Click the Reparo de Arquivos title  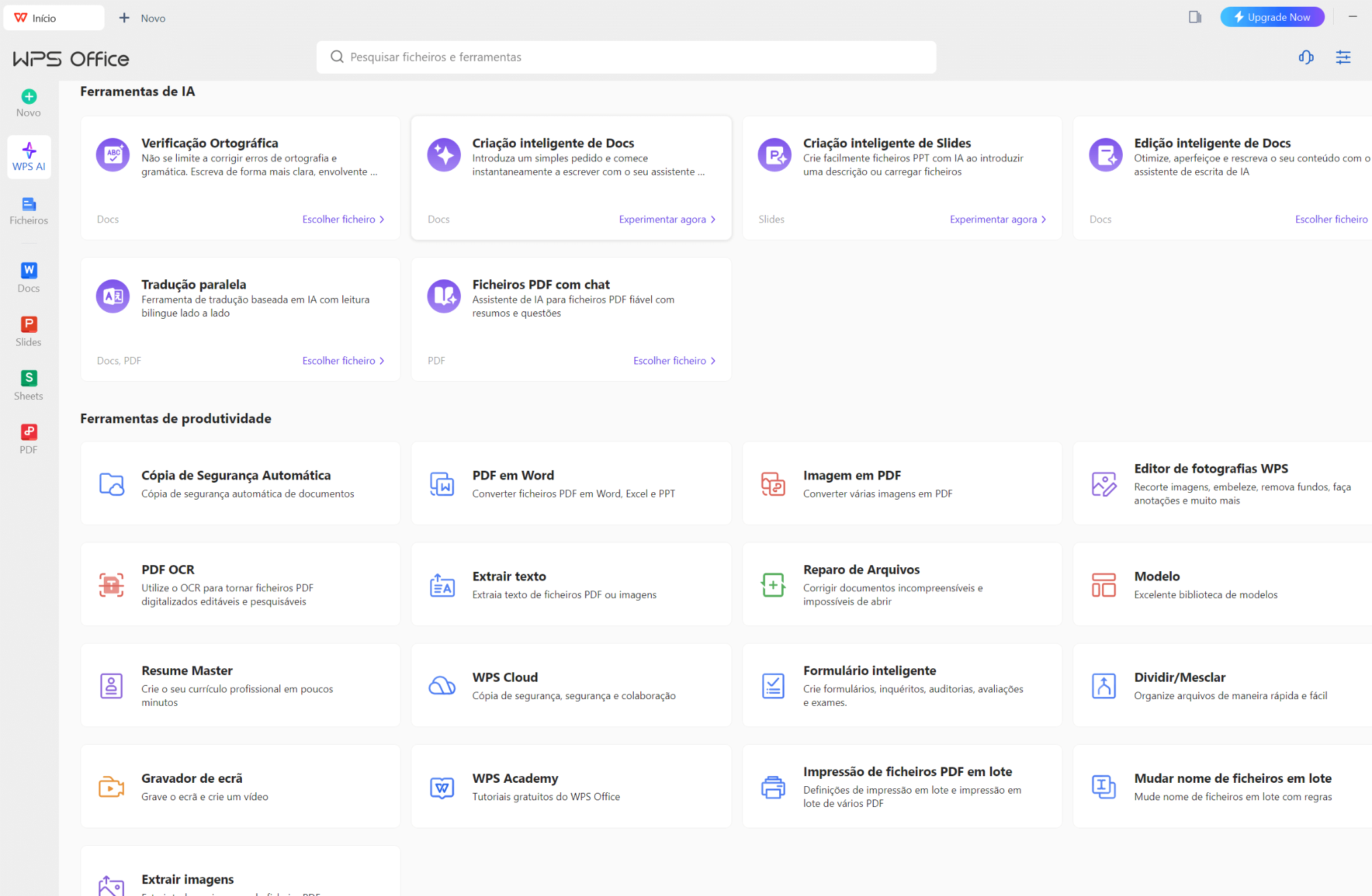(862, 570)
